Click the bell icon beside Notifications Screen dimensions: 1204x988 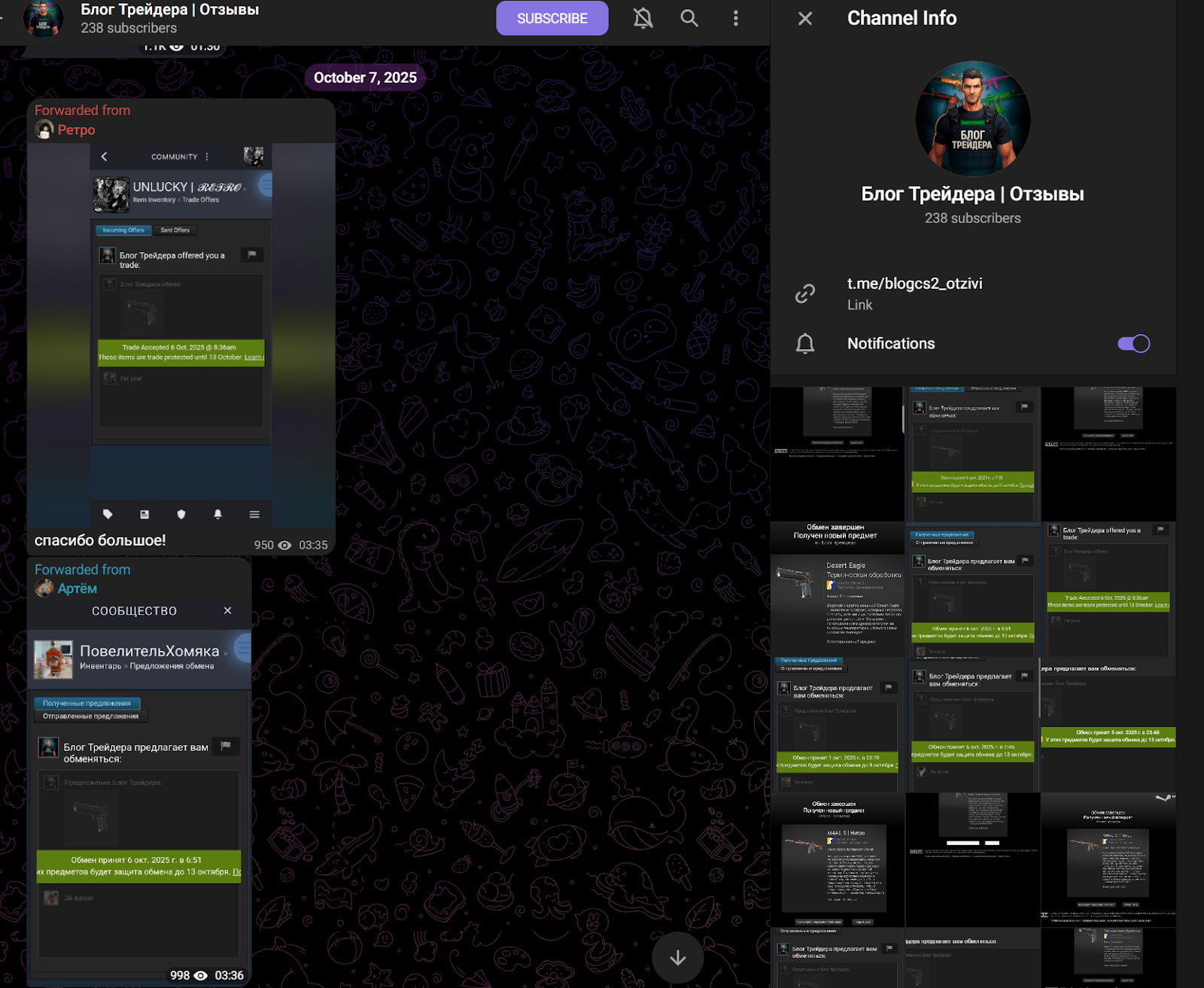point(804,344)
